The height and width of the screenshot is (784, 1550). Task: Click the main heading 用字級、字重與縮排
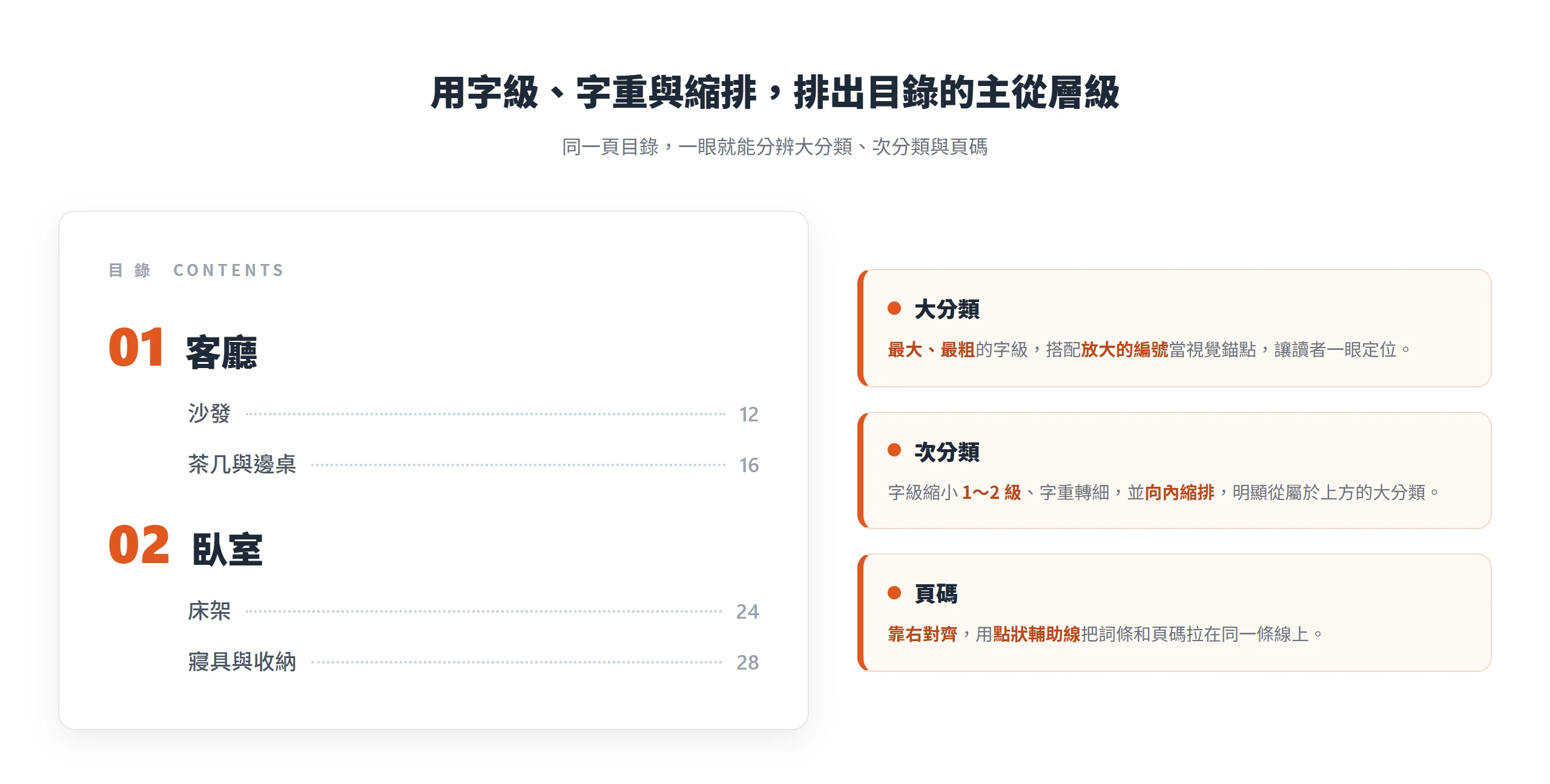coord(775,93)
